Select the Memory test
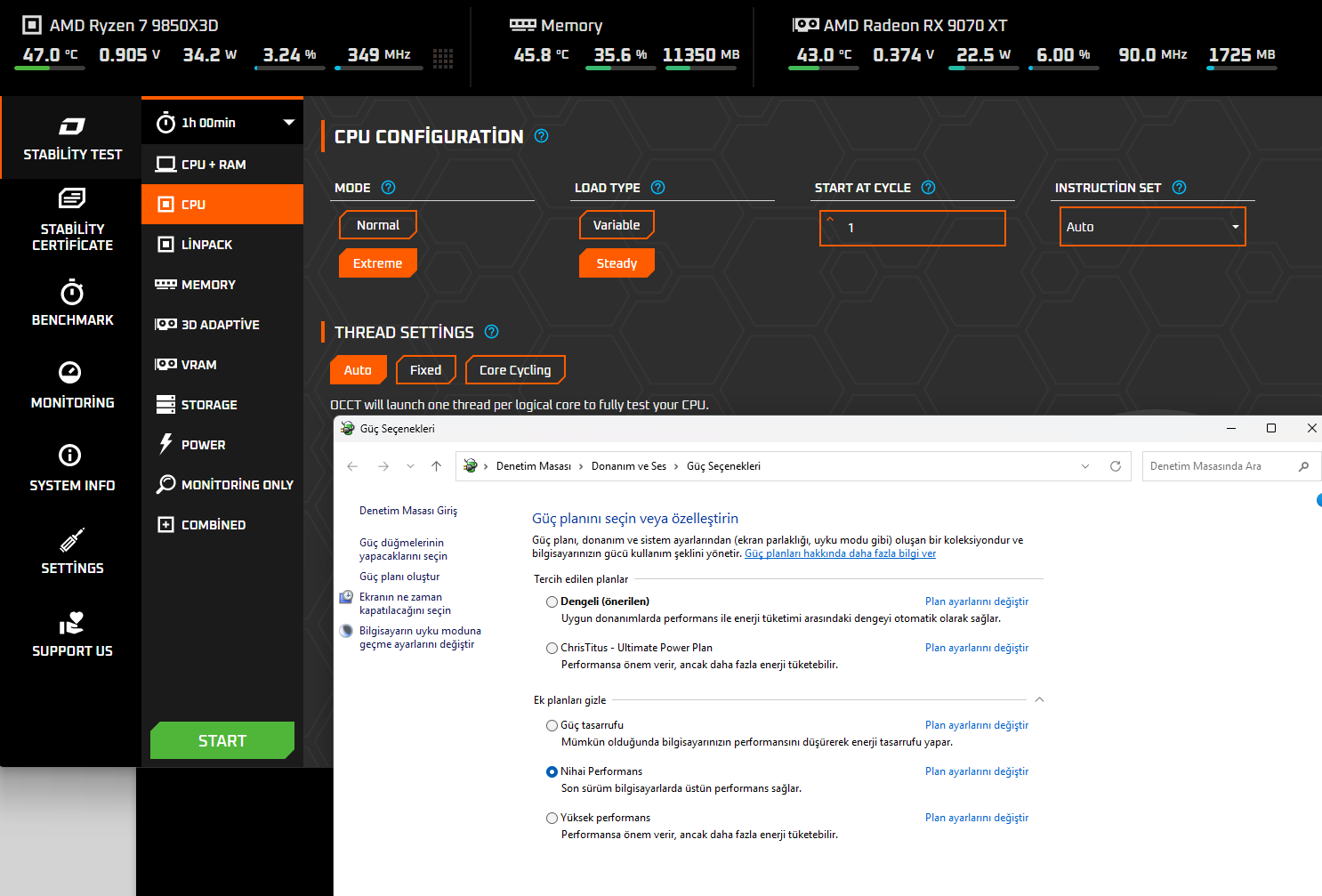The width and height of the screenshot is (1322, 896). [x=222, y=285]
